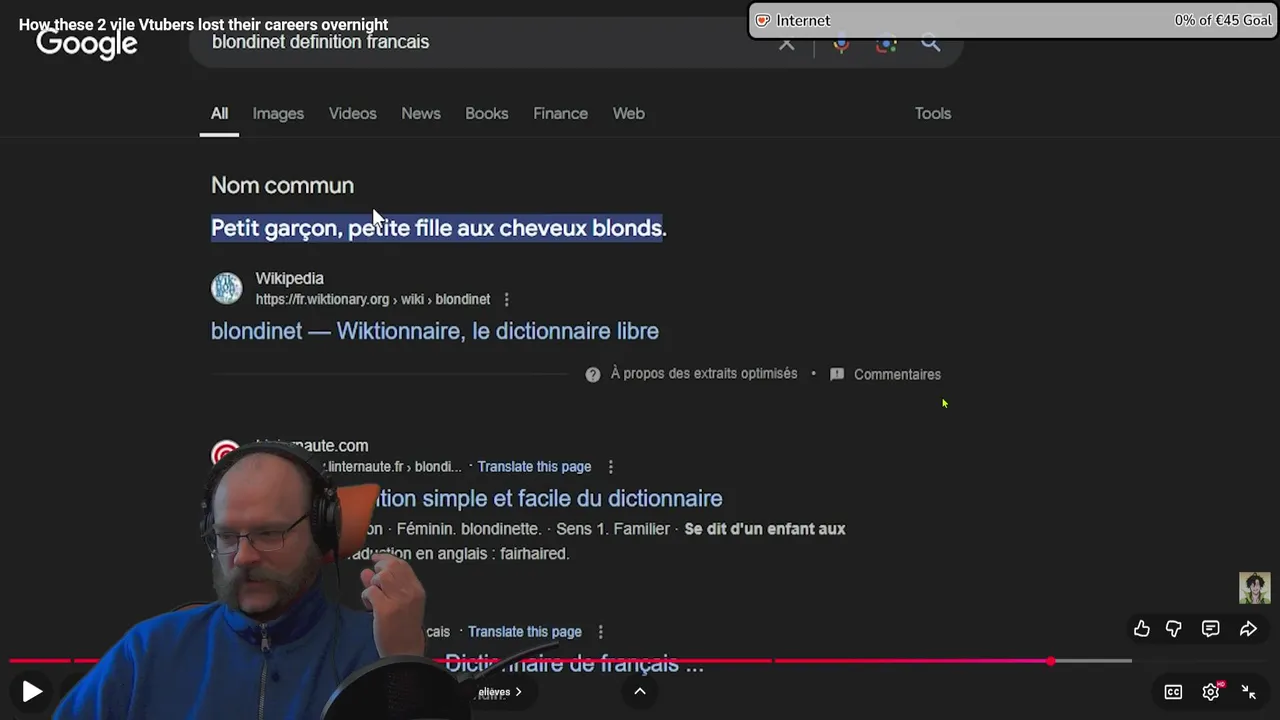Dislike the video with thumbs down

(x=1174, y=629)
